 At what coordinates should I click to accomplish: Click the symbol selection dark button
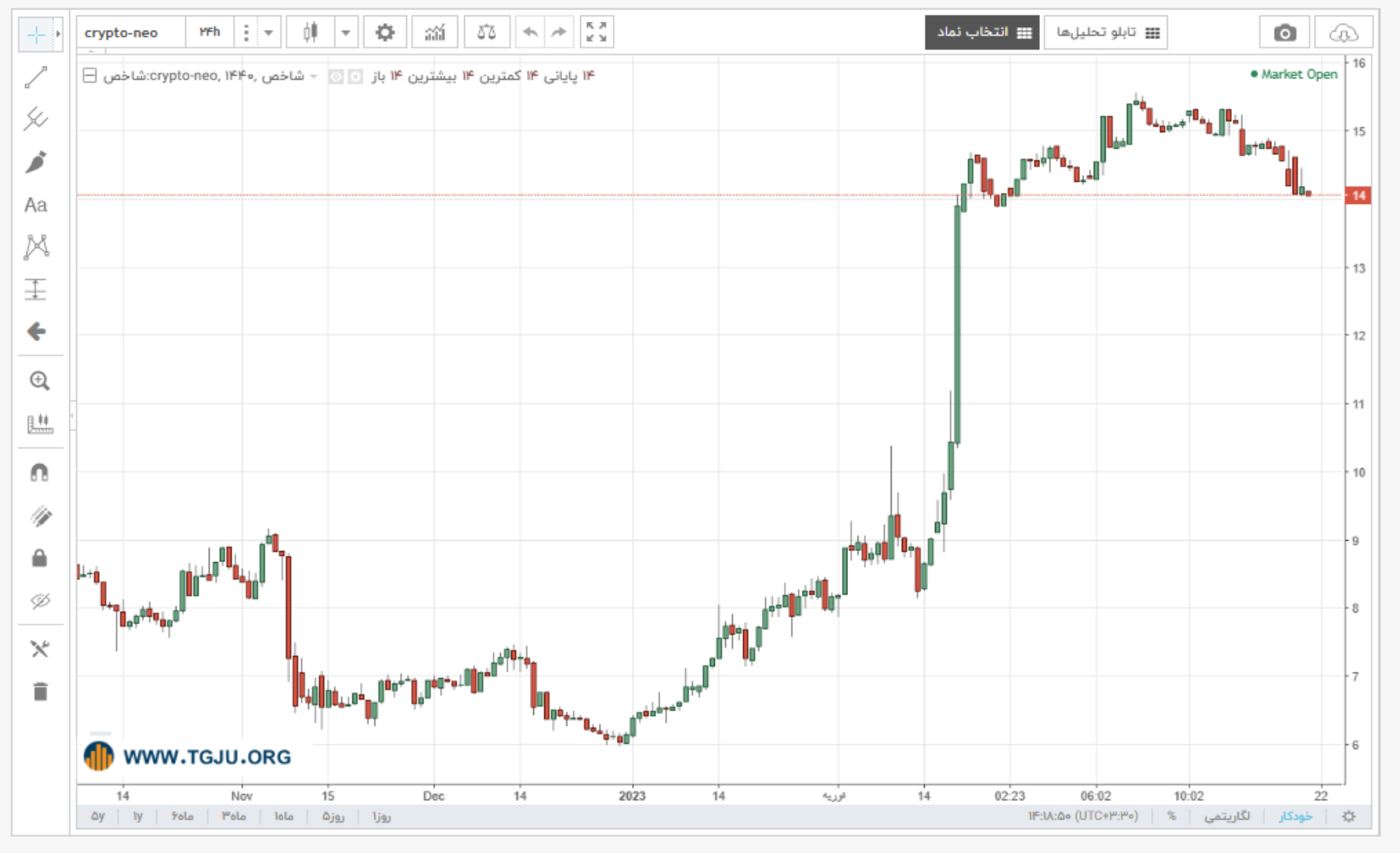click(x=982, y=32)
